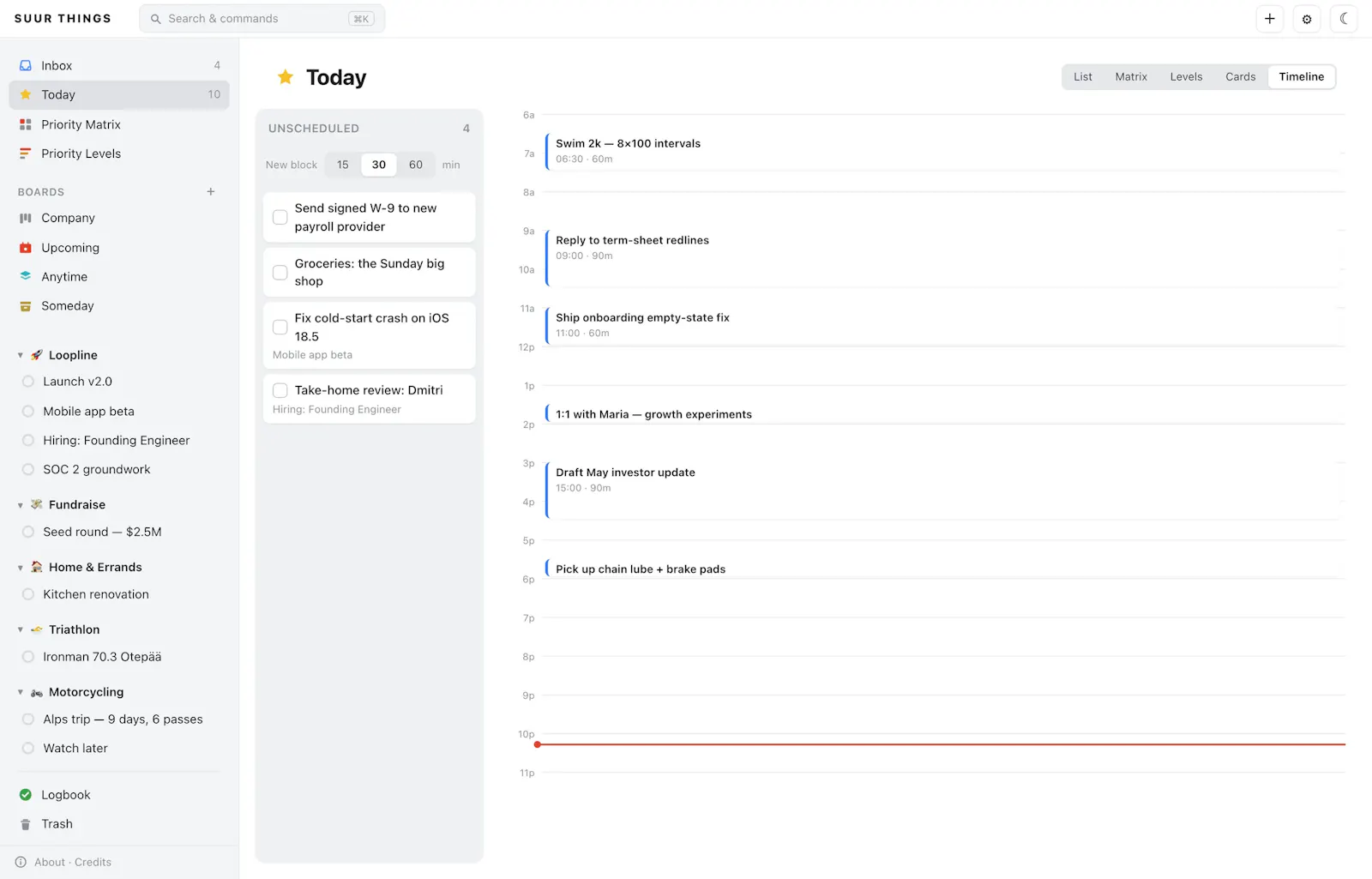This screenshot has width=1372, height=879.
Task: Click the About info icon
Action: pos(21,862)
